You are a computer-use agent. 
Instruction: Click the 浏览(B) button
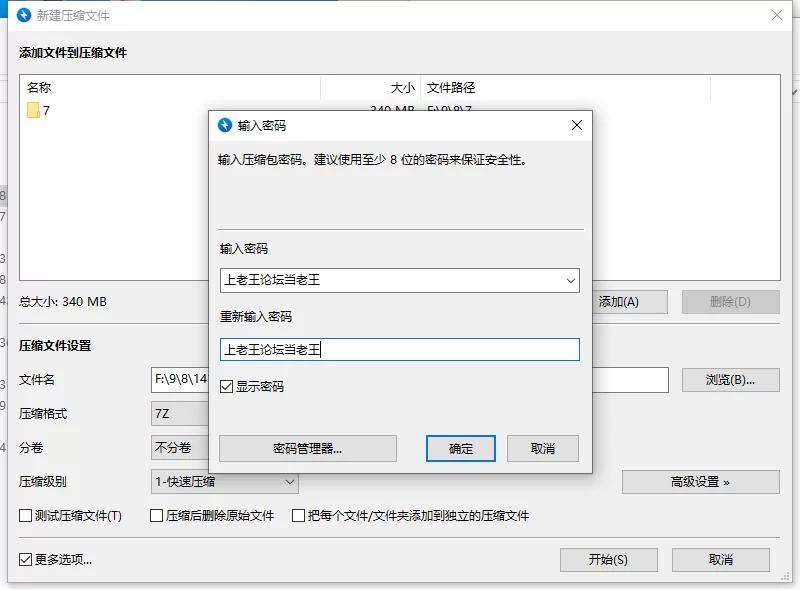click(x=731, y=380)
